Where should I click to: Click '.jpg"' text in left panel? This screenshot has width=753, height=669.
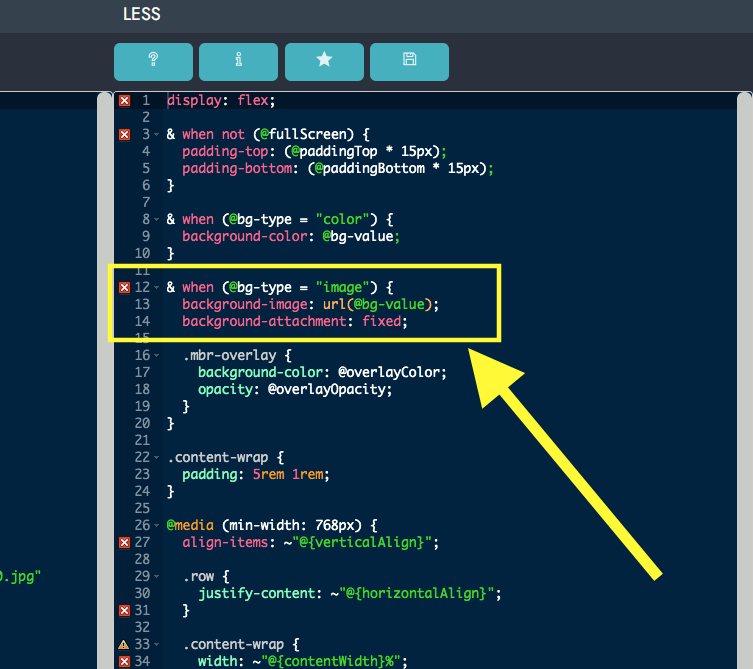(20, 576)
